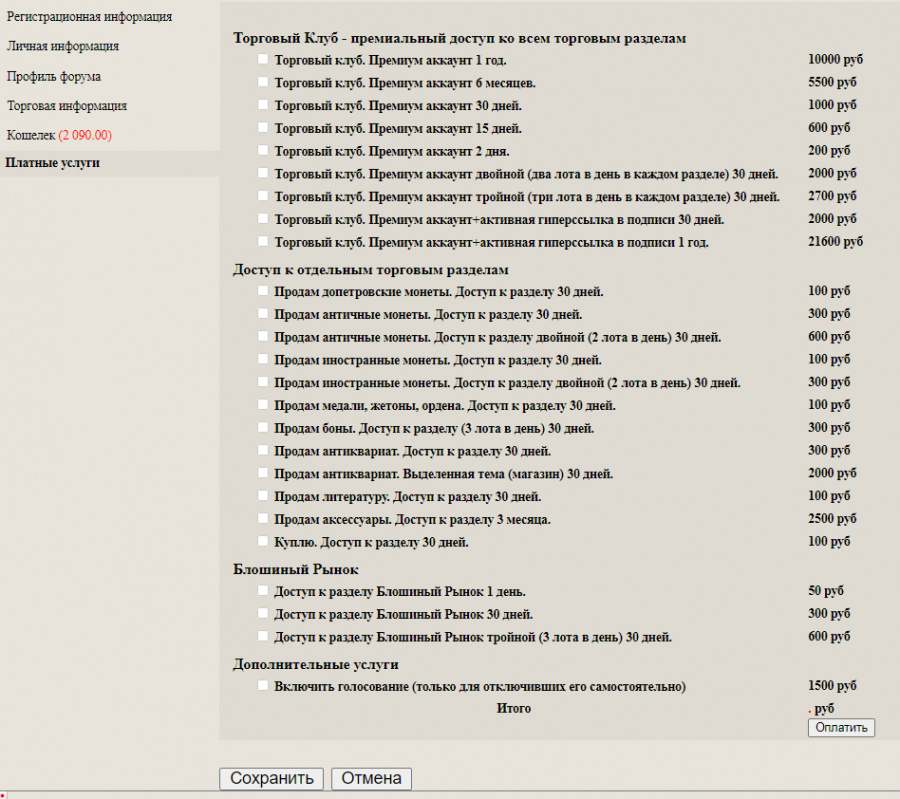
Task: Click the 2500 руб price for аксессуары
Action: click(x=832, y=518)
